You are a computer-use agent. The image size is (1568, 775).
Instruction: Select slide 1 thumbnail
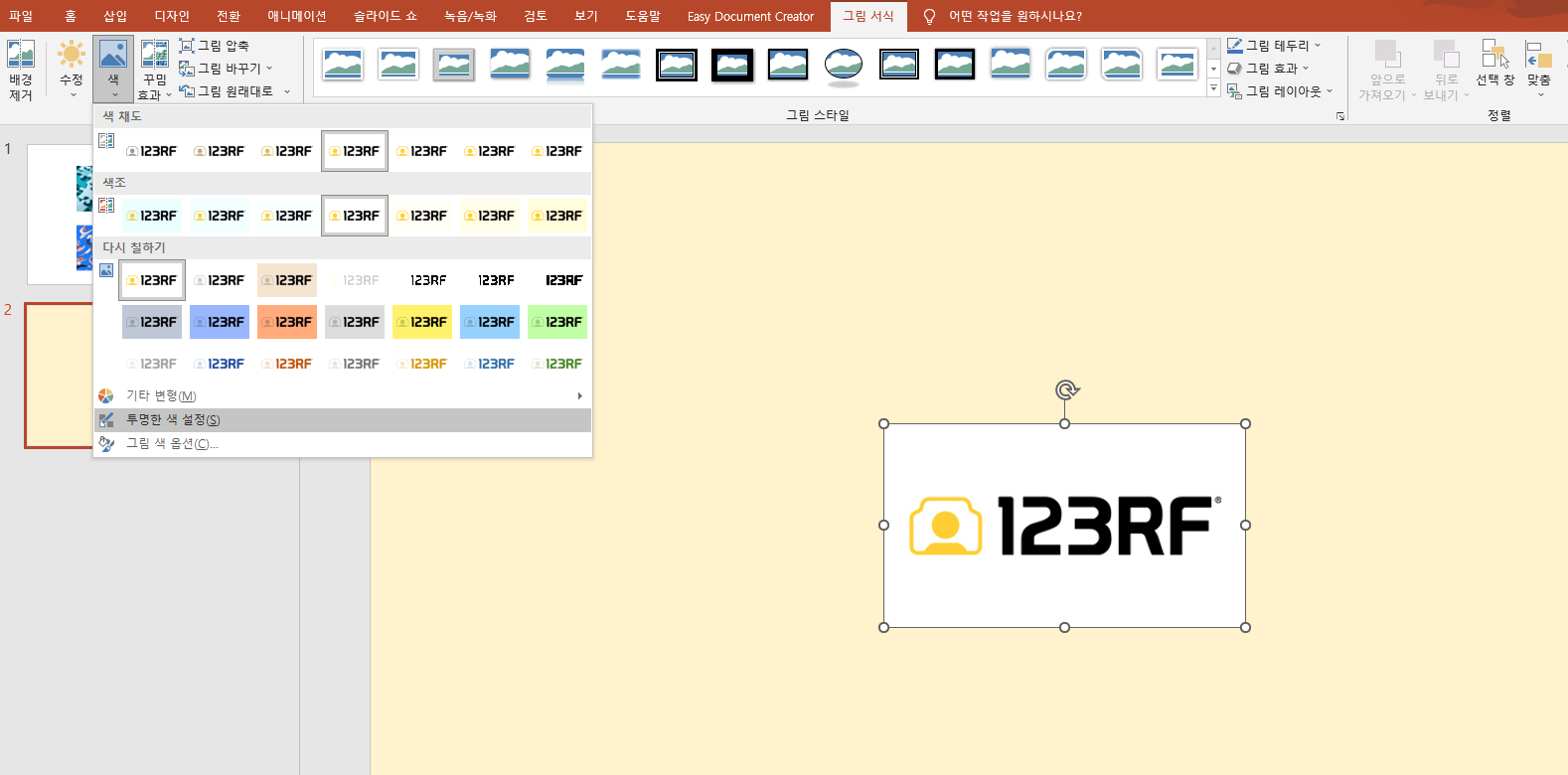click(x=61, y=215)
